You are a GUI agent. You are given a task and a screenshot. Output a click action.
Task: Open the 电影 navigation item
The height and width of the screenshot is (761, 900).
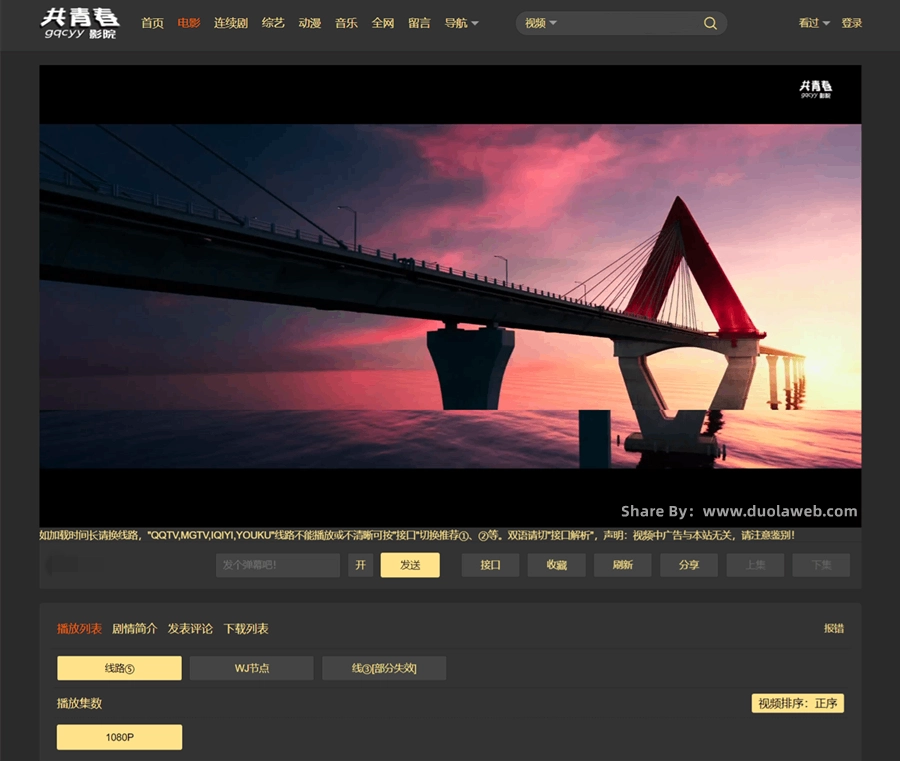pyautogui.click(x=189, y=23)
